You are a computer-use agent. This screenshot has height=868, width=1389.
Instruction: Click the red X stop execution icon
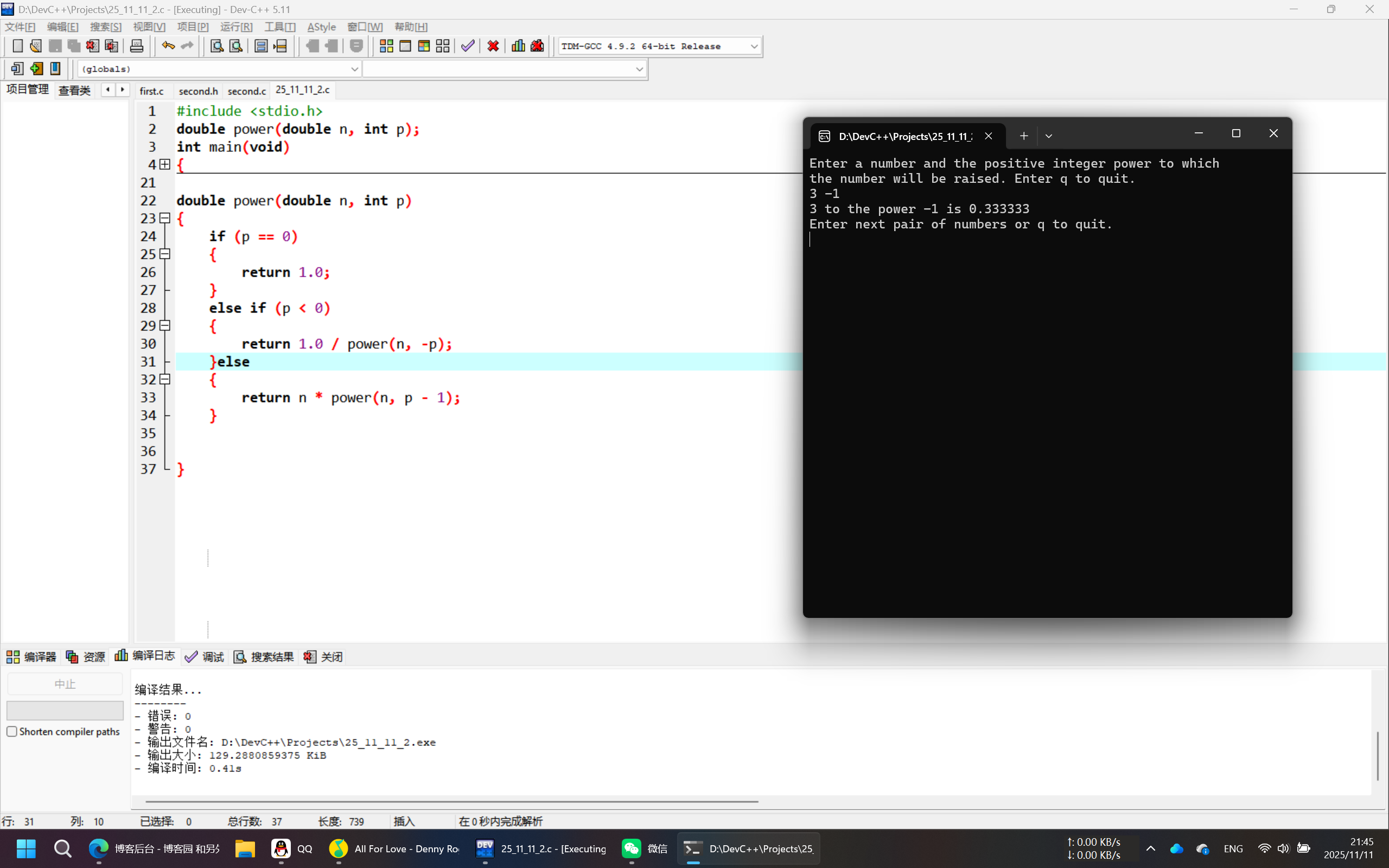(x=493, y=46)
